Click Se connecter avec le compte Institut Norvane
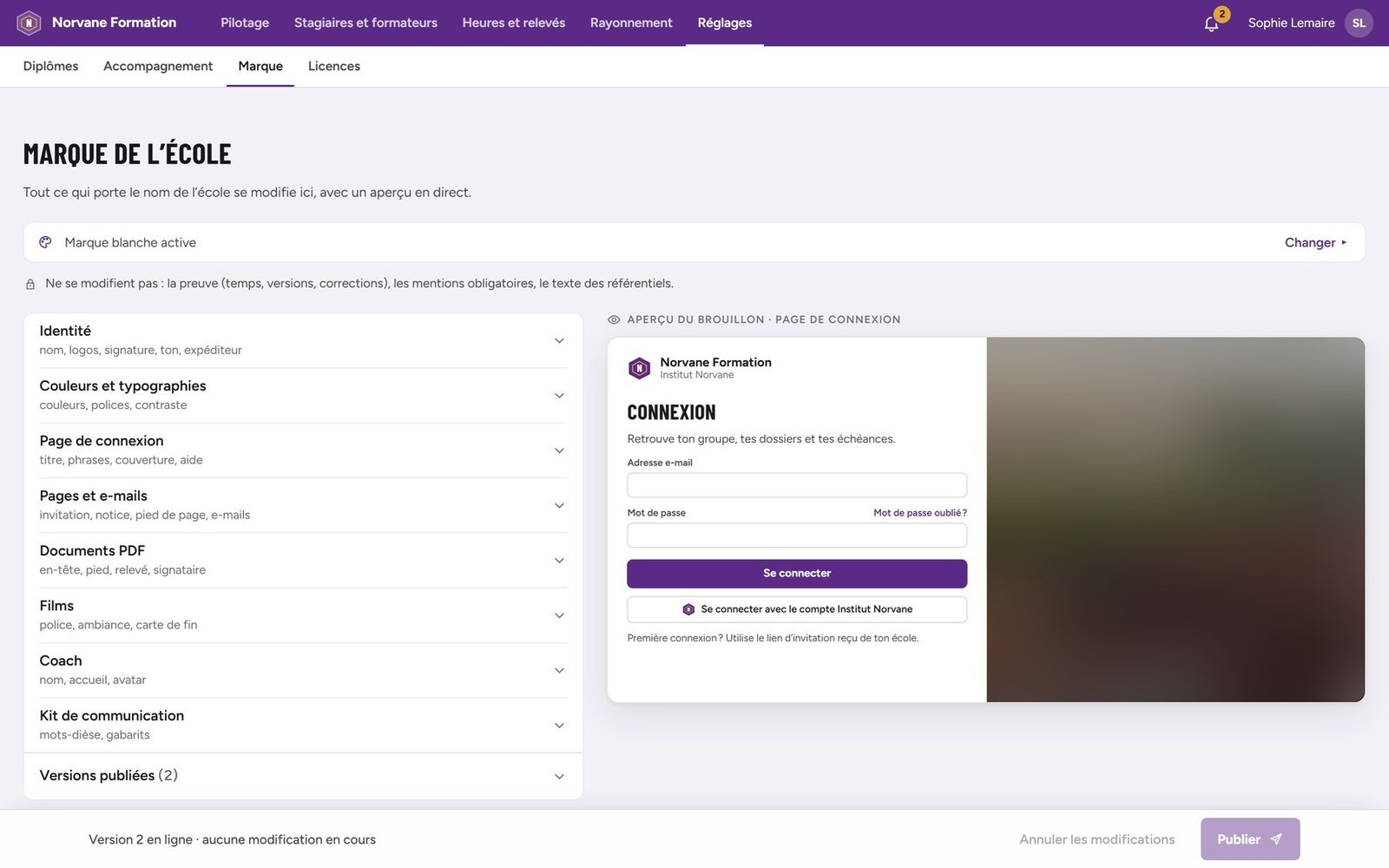Image resolution: width=1389 pixels, height=868 pixels. [797, 609]
